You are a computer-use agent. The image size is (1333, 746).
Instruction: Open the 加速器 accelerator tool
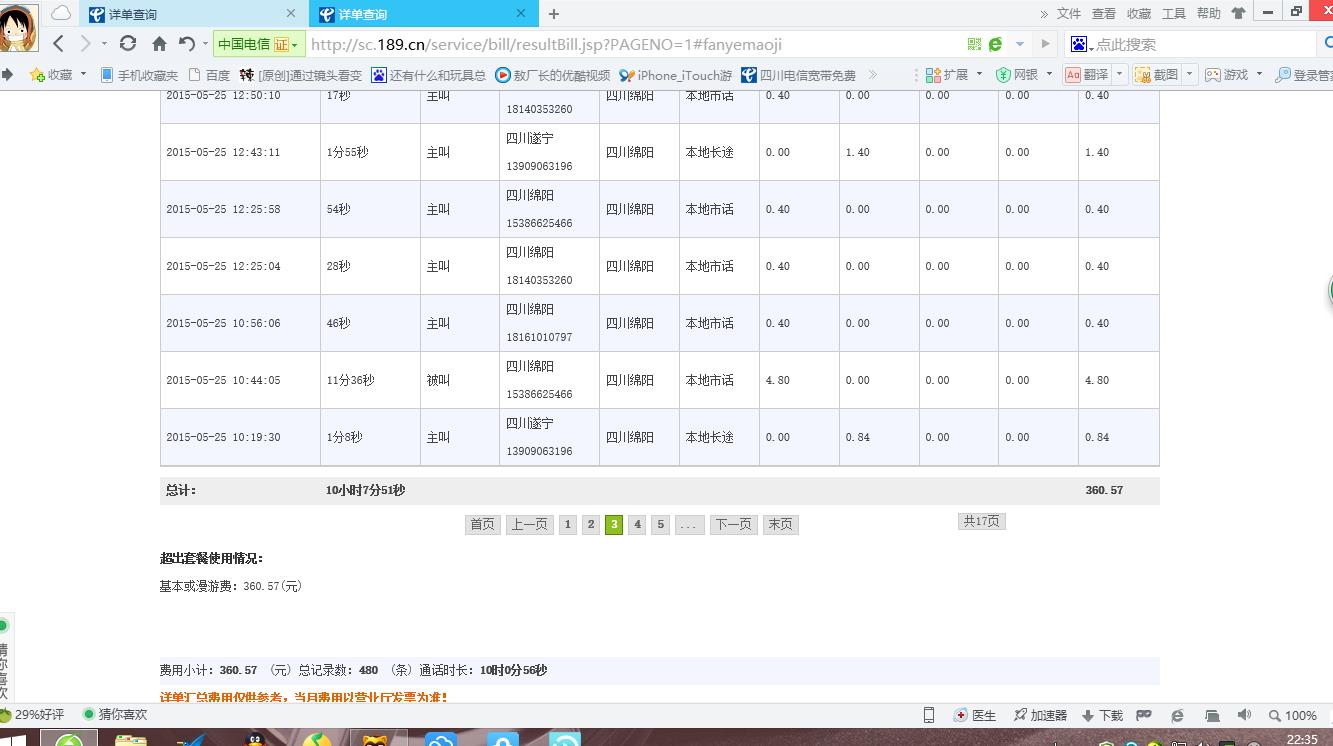1040,715
